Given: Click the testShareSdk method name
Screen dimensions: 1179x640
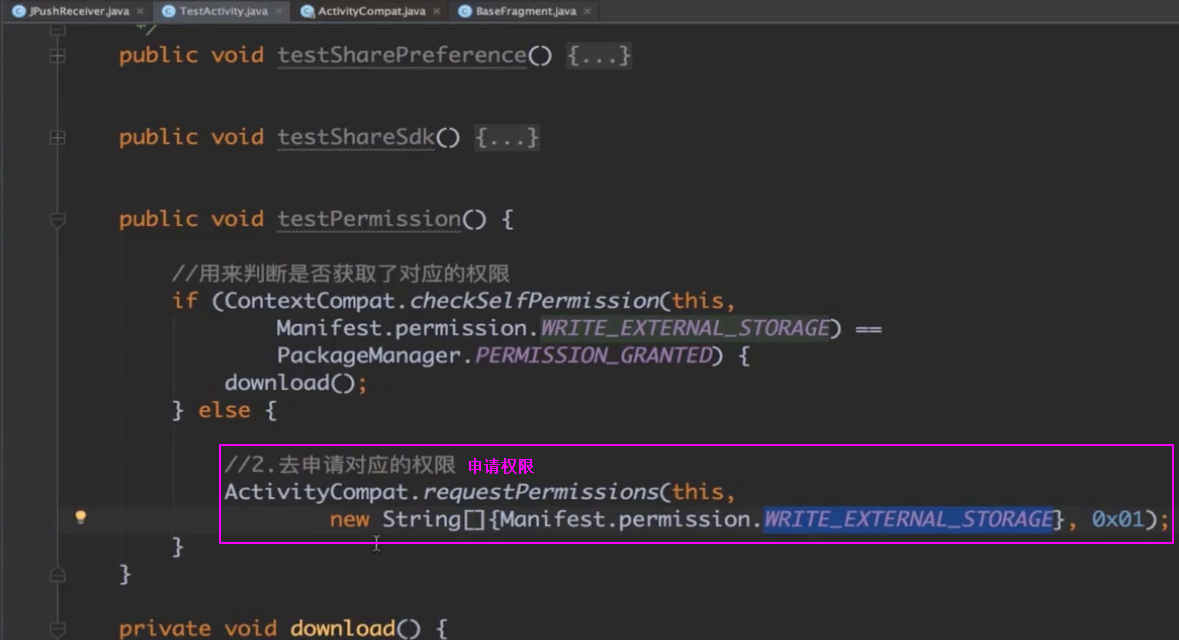Looking at the screenshot, I should (x=356, y=138).
